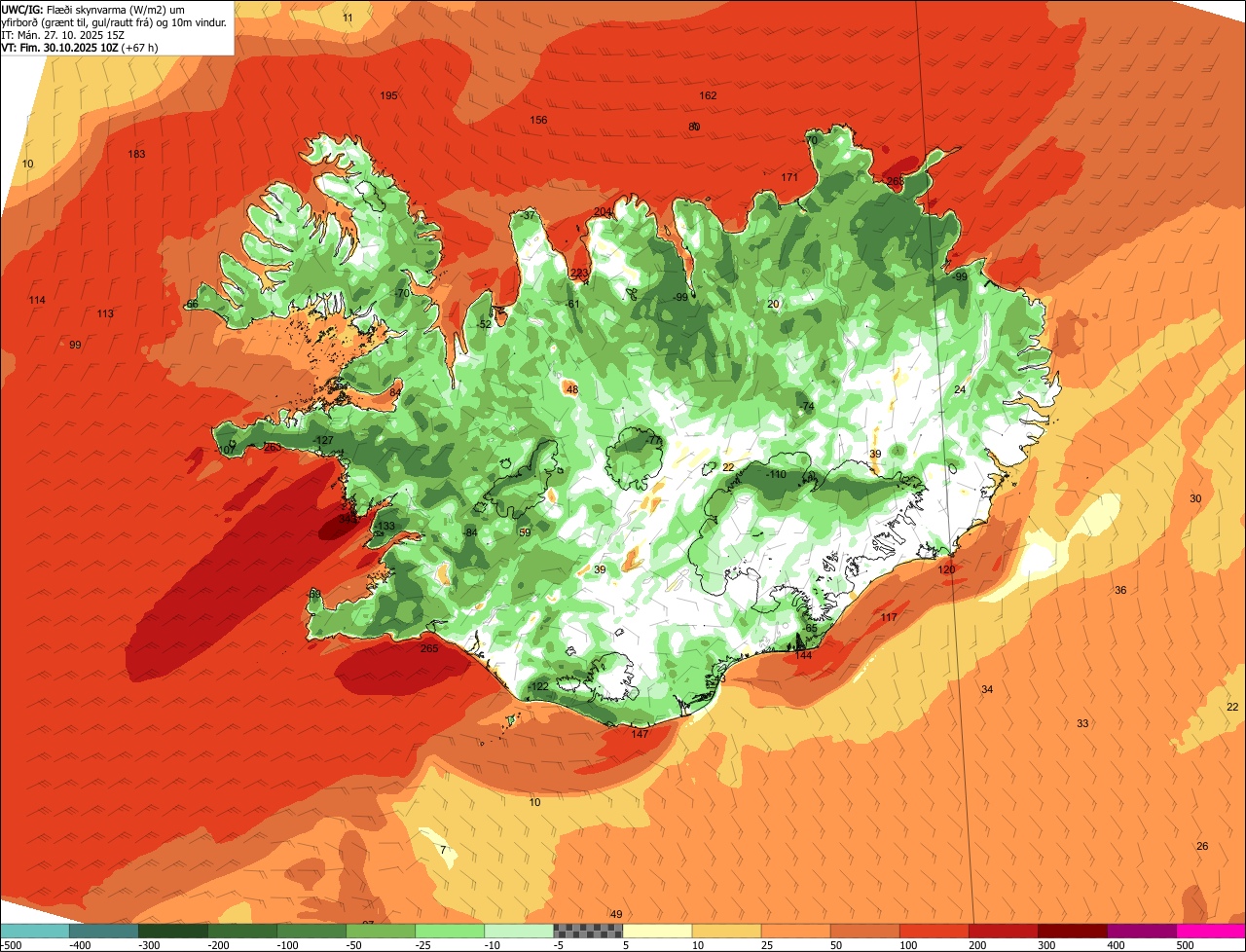Click the light teal -500 to -400 legend swatch
Image resolution: width=1246 pixels, height=952 pixels.
(35, 932)
